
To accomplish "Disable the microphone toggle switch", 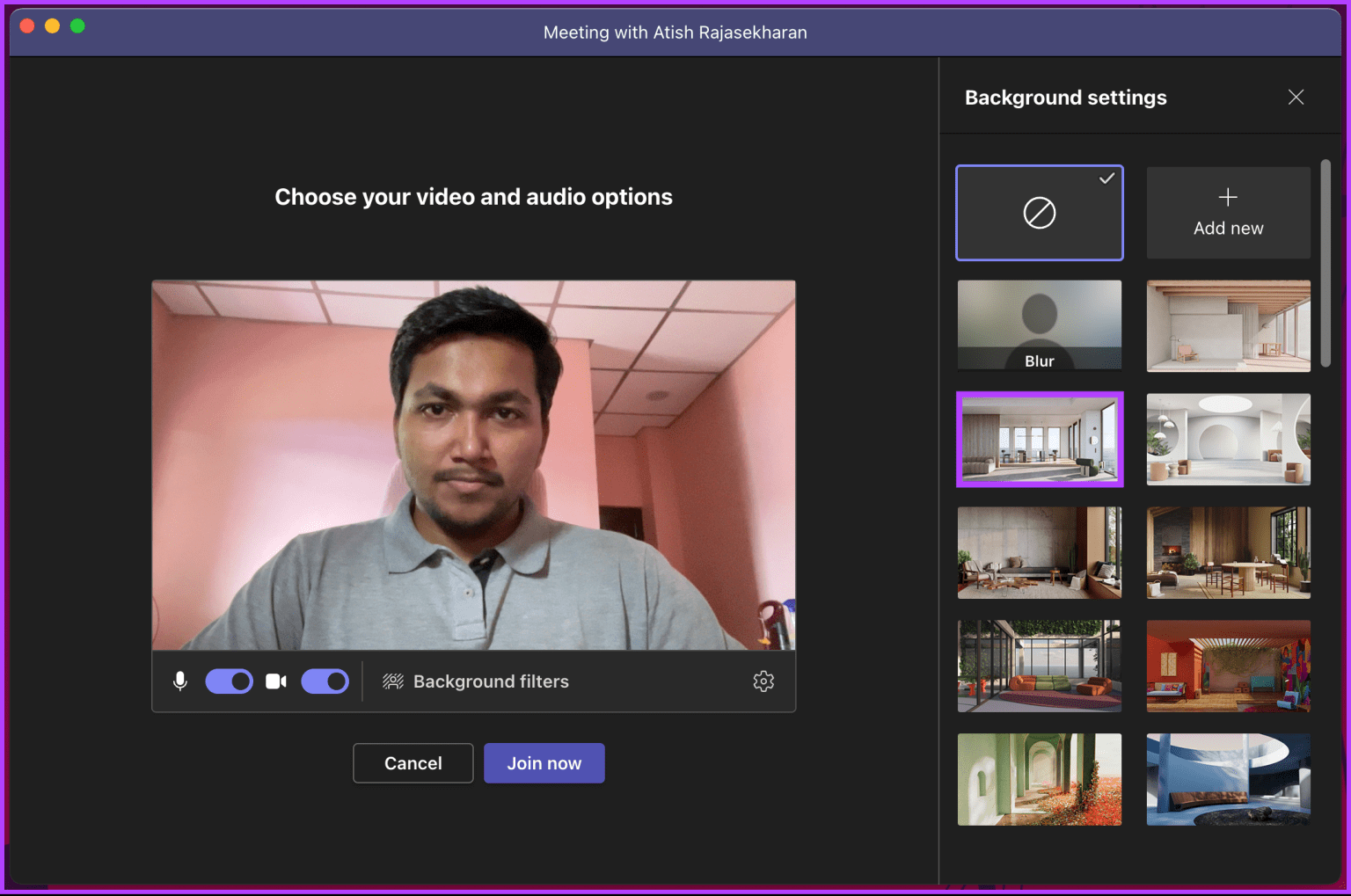I will click(229, 681).
